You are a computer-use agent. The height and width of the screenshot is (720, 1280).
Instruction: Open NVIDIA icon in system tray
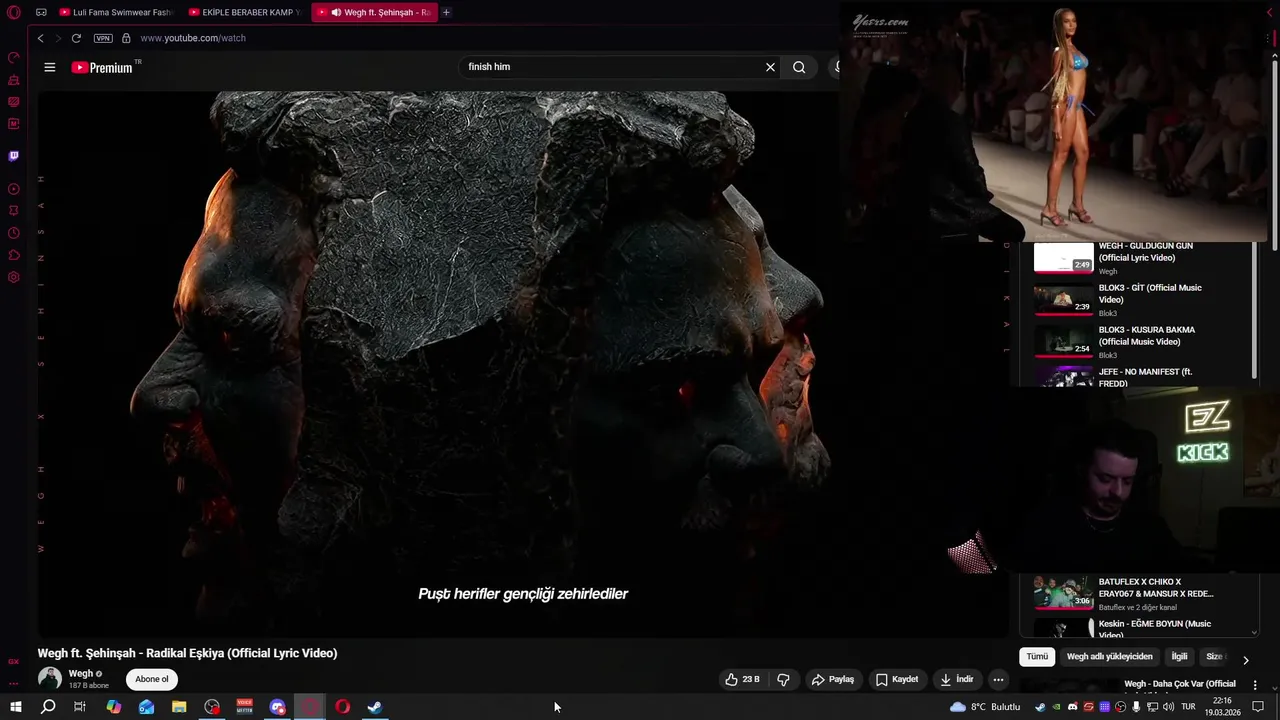point(1056,707)
